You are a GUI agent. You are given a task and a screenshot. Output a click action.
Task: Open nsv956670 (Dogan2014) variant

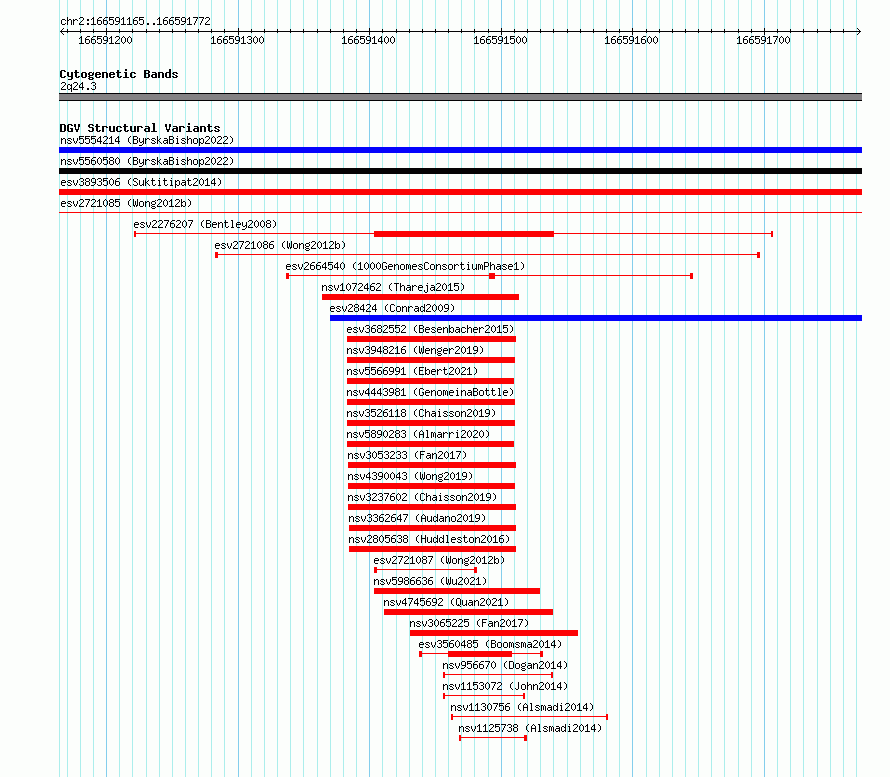(x=505, y=665)
